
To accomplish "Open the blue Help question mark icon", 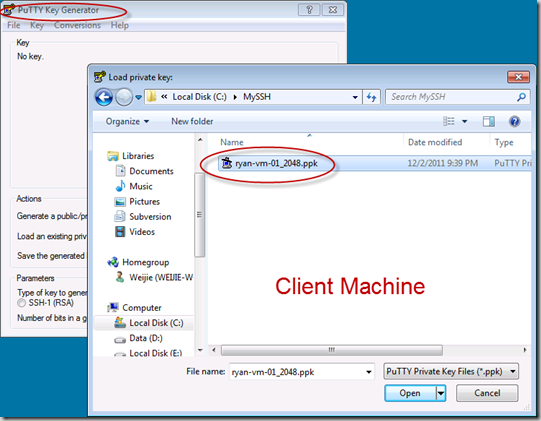I will tap(514, 121).
